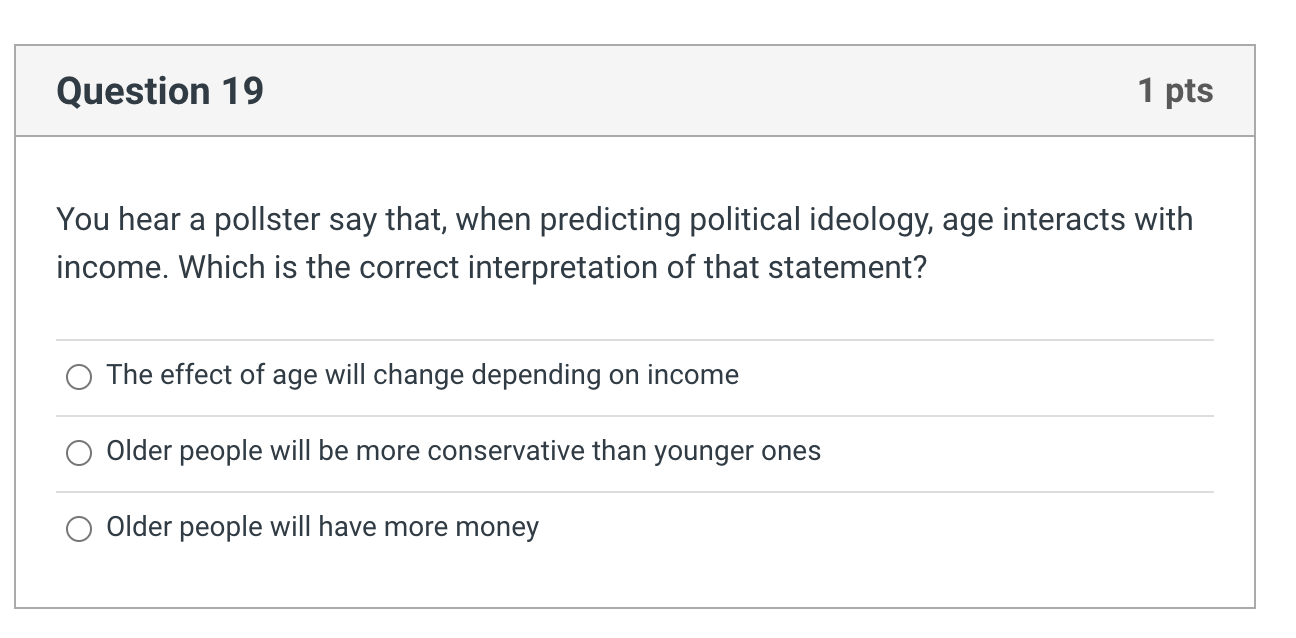This screenshot has width=1296, height=638.
Task: Click the '1 pts' point value label
Action: click(1175, 91)
